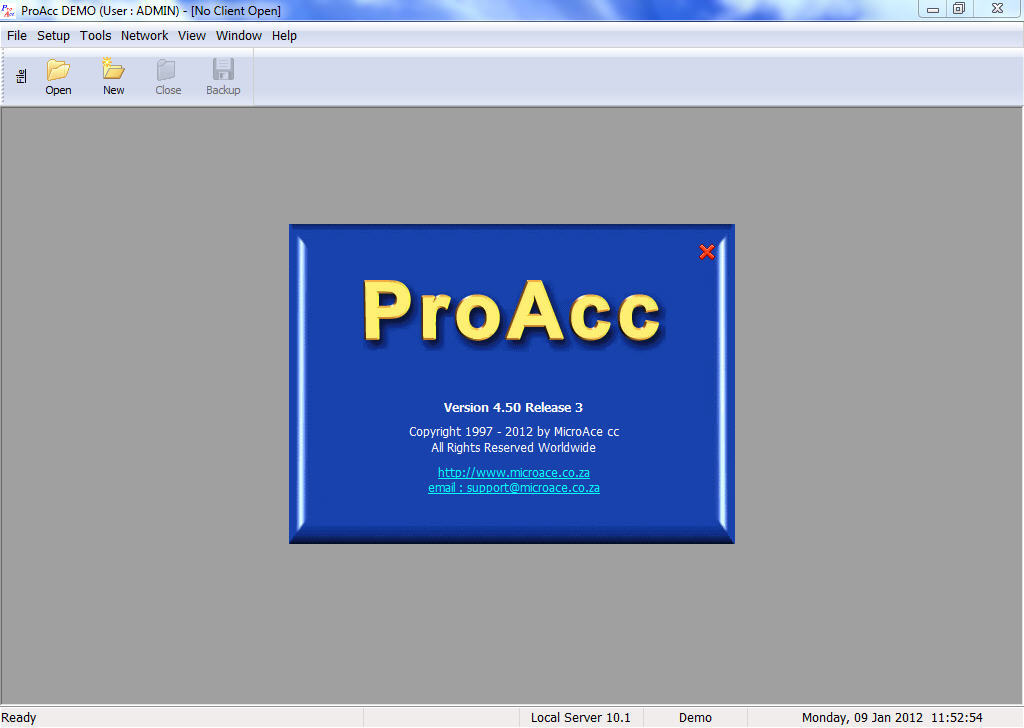This screenshot has width=1024, height=728.
Task: Open the Tools menu
Action: pos(95,35)
